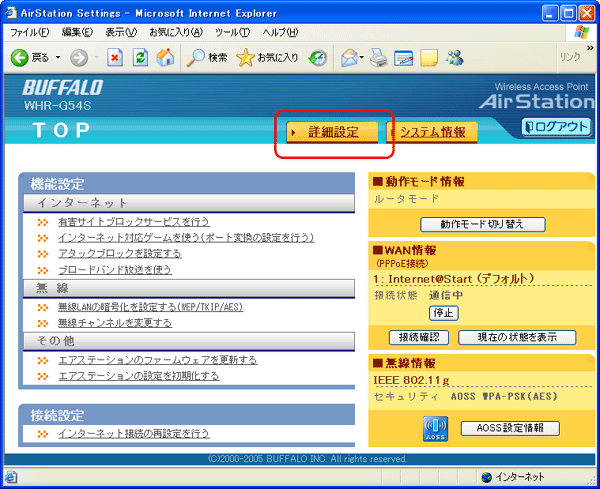Screen dimensions: 600x489
Task: Open the Mail button dropdown arrow
Action: point(362,58)
